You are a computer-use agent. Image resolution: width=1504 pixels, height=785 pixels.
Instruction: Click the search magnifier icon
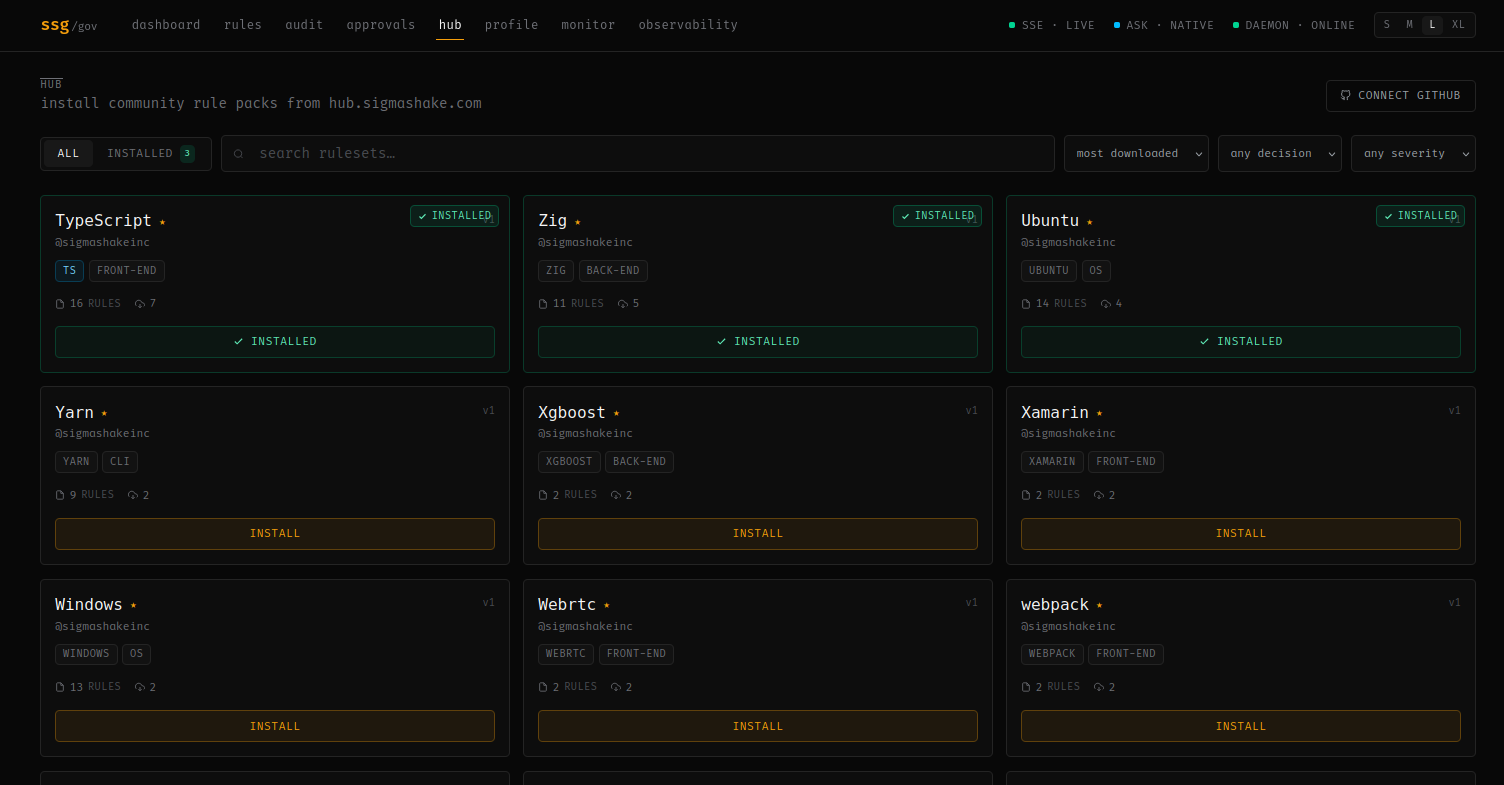pos(238,154)
